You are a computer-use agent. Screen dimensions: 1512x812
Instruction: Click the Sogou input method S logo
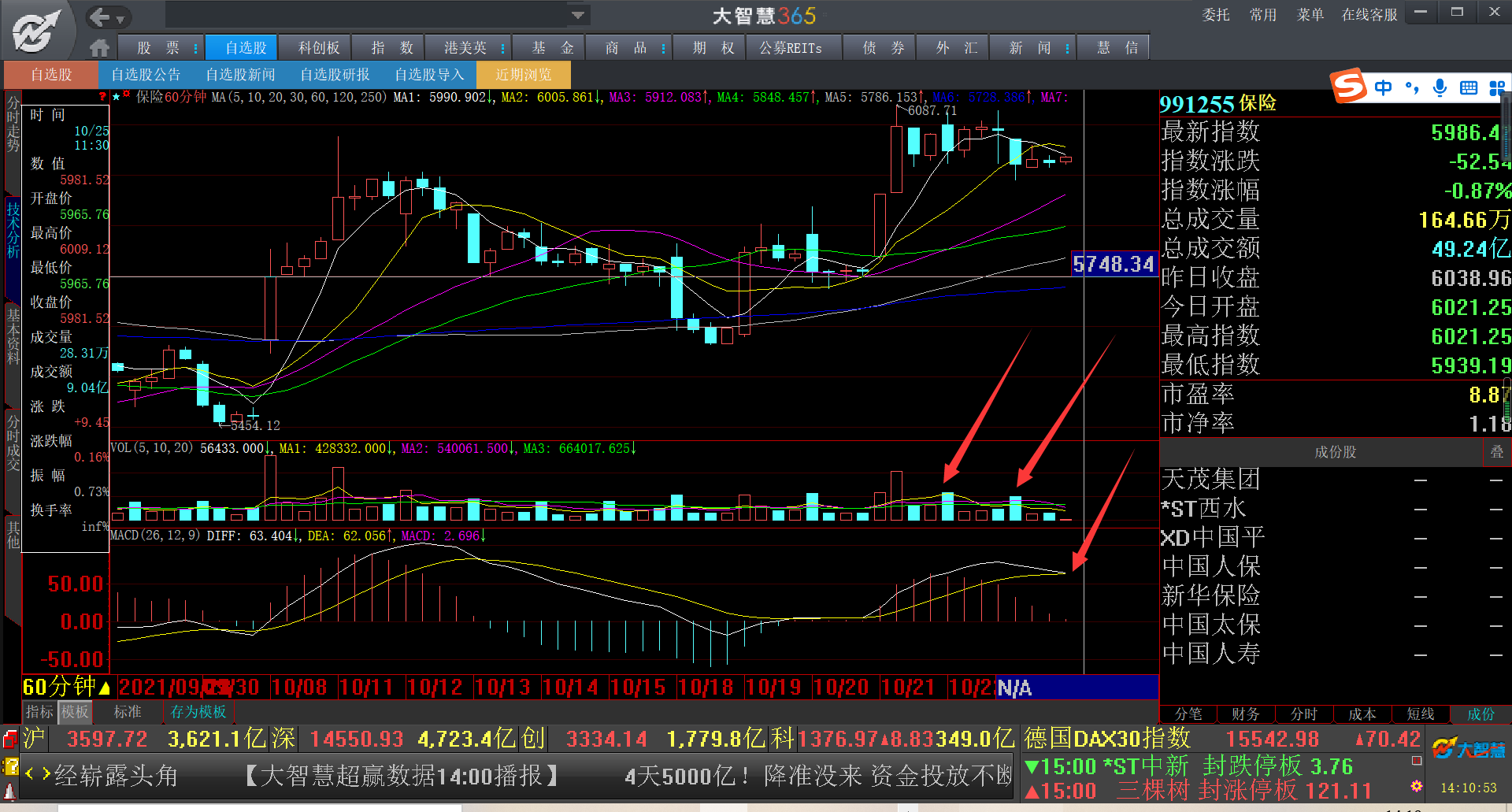pyautogui.click(x=1348, y=86)
